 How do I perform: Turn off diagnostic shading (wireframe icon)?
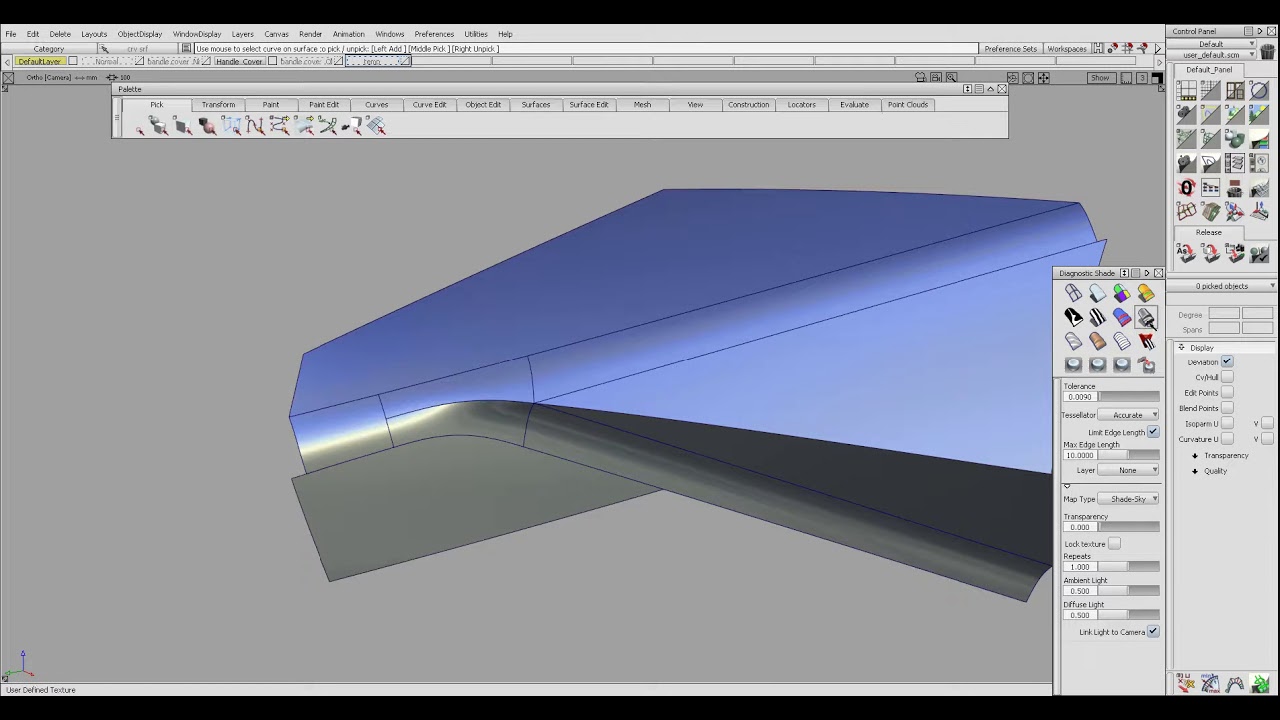tap(1073, 293)
